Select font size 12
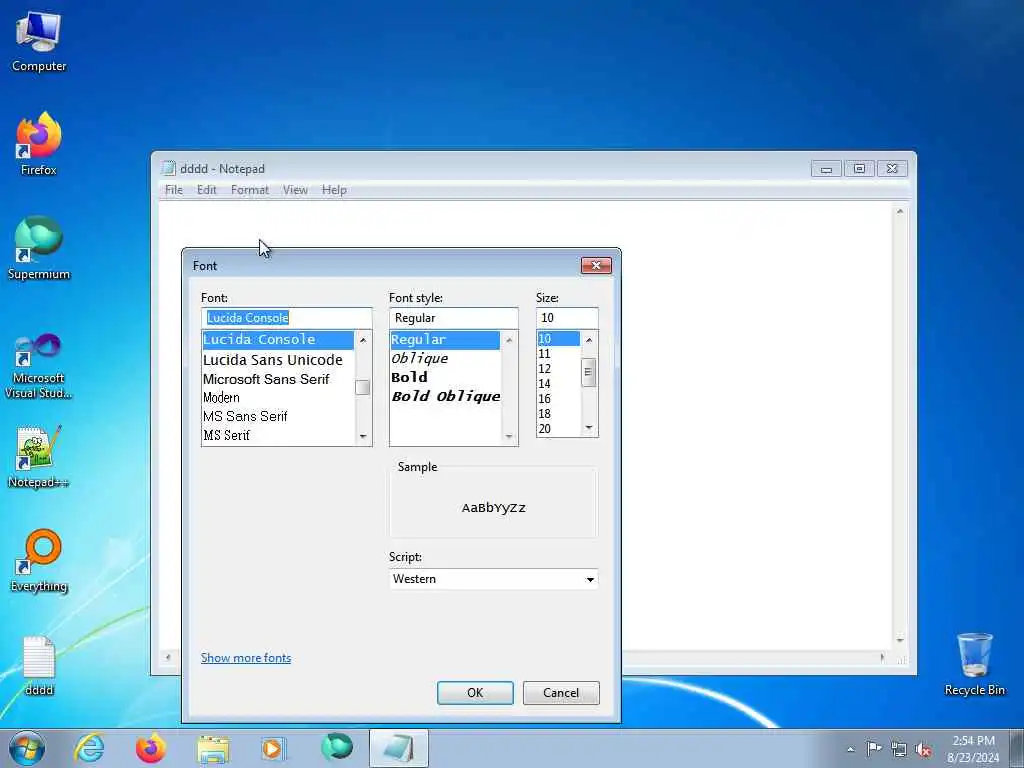 click(558, 369)
